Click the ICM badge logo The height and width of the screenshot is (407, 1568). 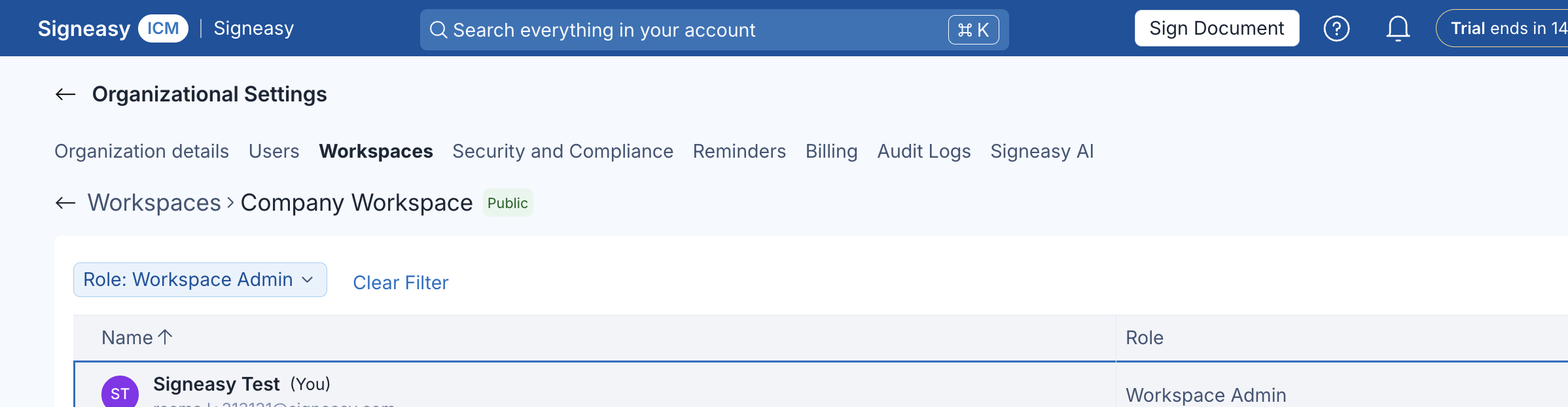[x=163, y=29]
